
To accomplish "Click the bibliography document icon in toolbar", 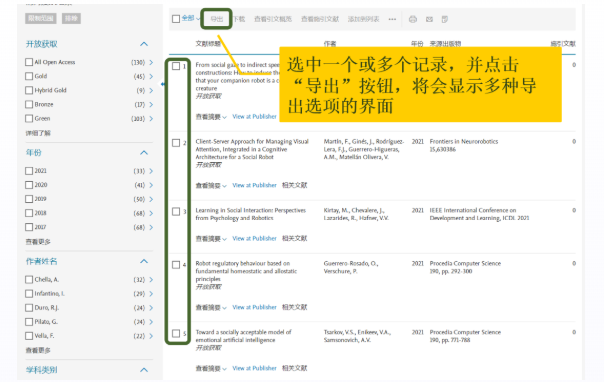I will pyautogui.click(x=445, y=19).
